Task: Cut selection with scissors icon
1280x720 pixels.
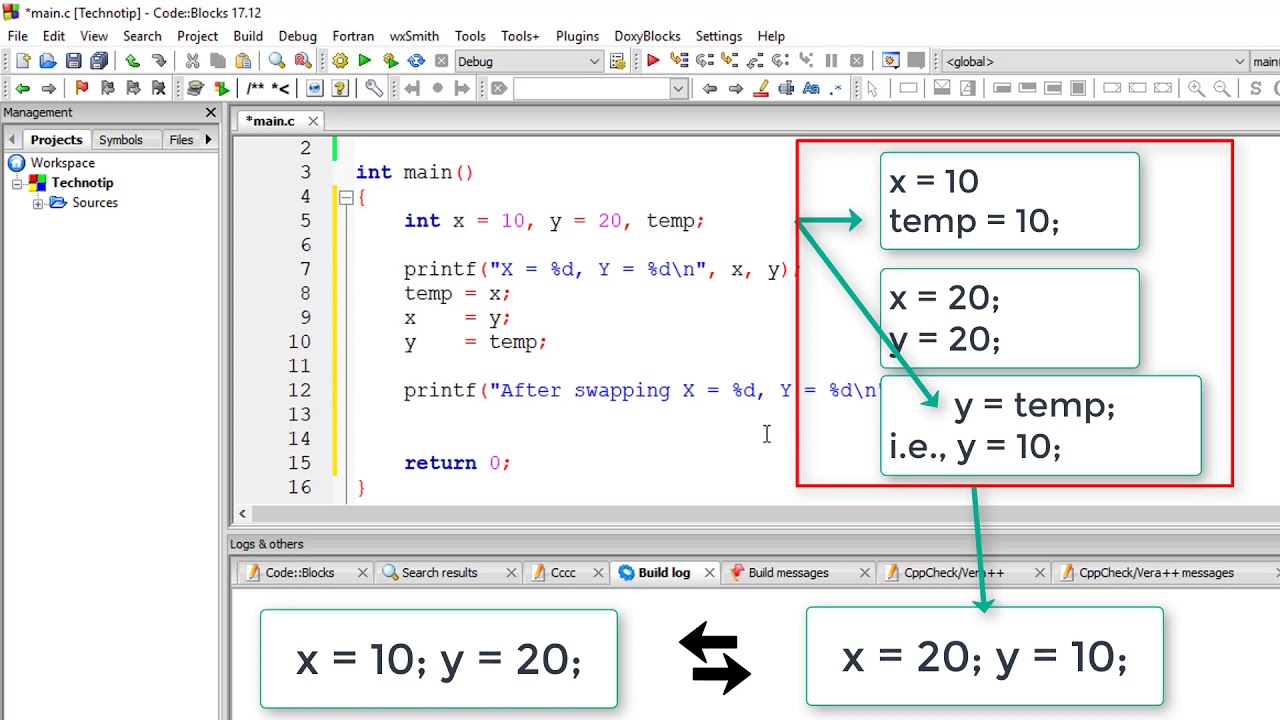Action: click(x=192, y=61)
